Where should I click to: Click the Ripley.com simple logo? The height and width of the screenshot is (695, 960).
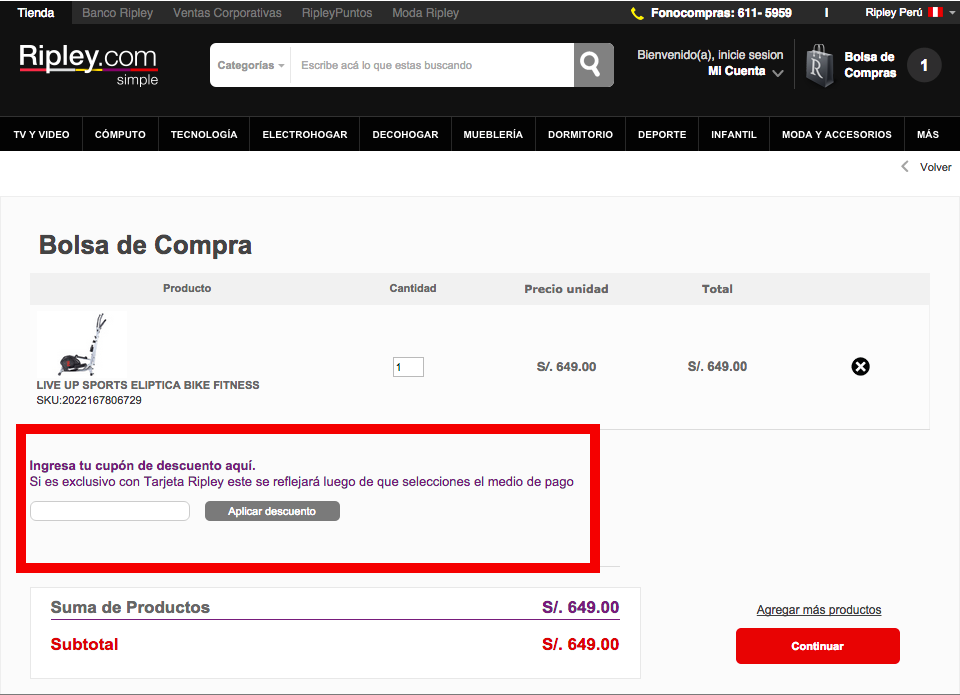88,64
